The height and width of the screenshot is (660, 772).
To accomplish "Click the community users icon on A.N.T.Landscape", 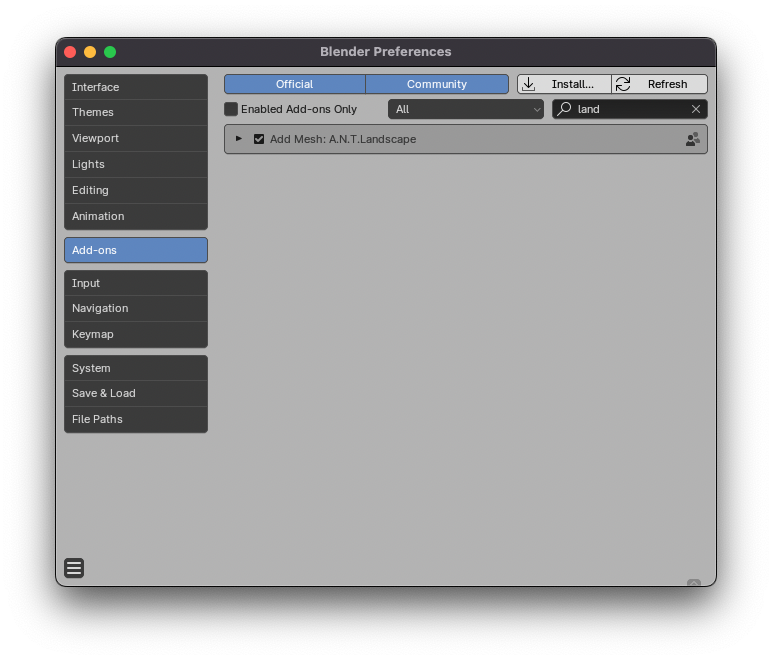I will point(692,139).
